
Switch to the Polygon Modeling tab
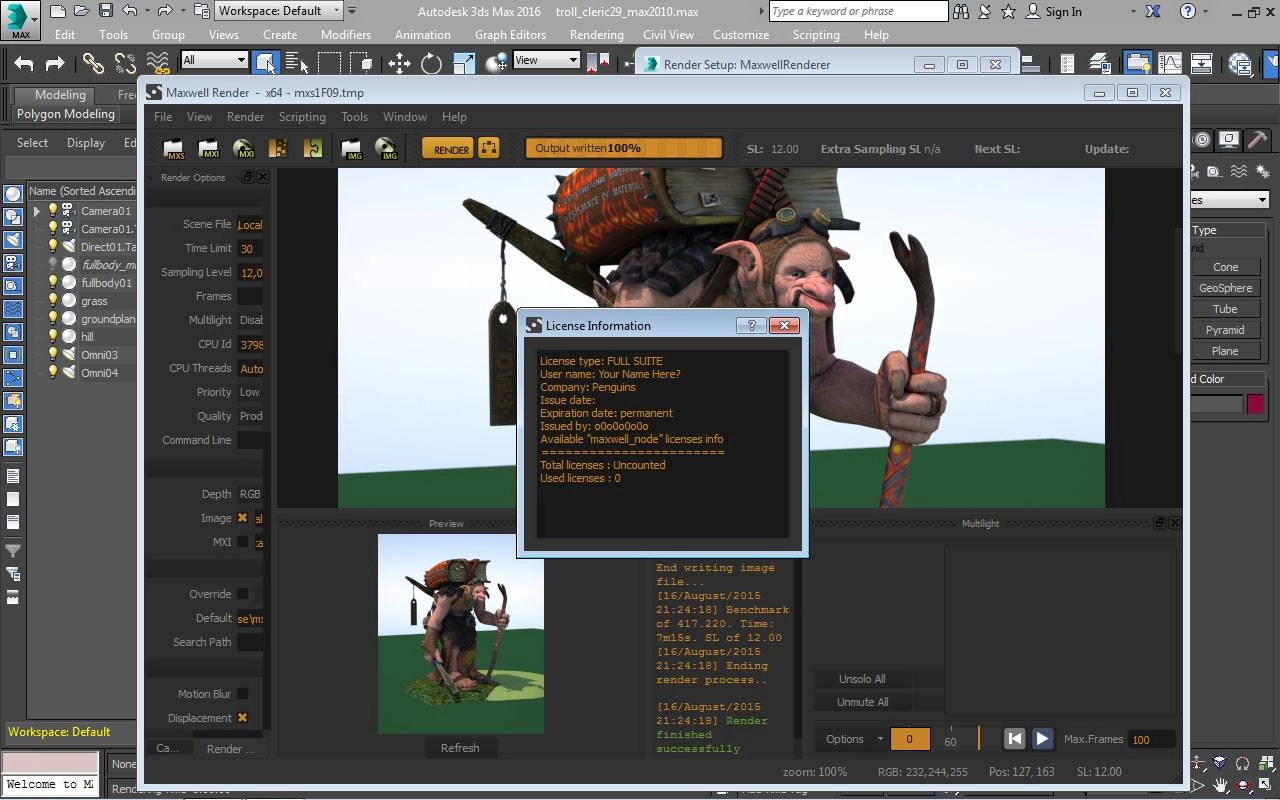66,114
